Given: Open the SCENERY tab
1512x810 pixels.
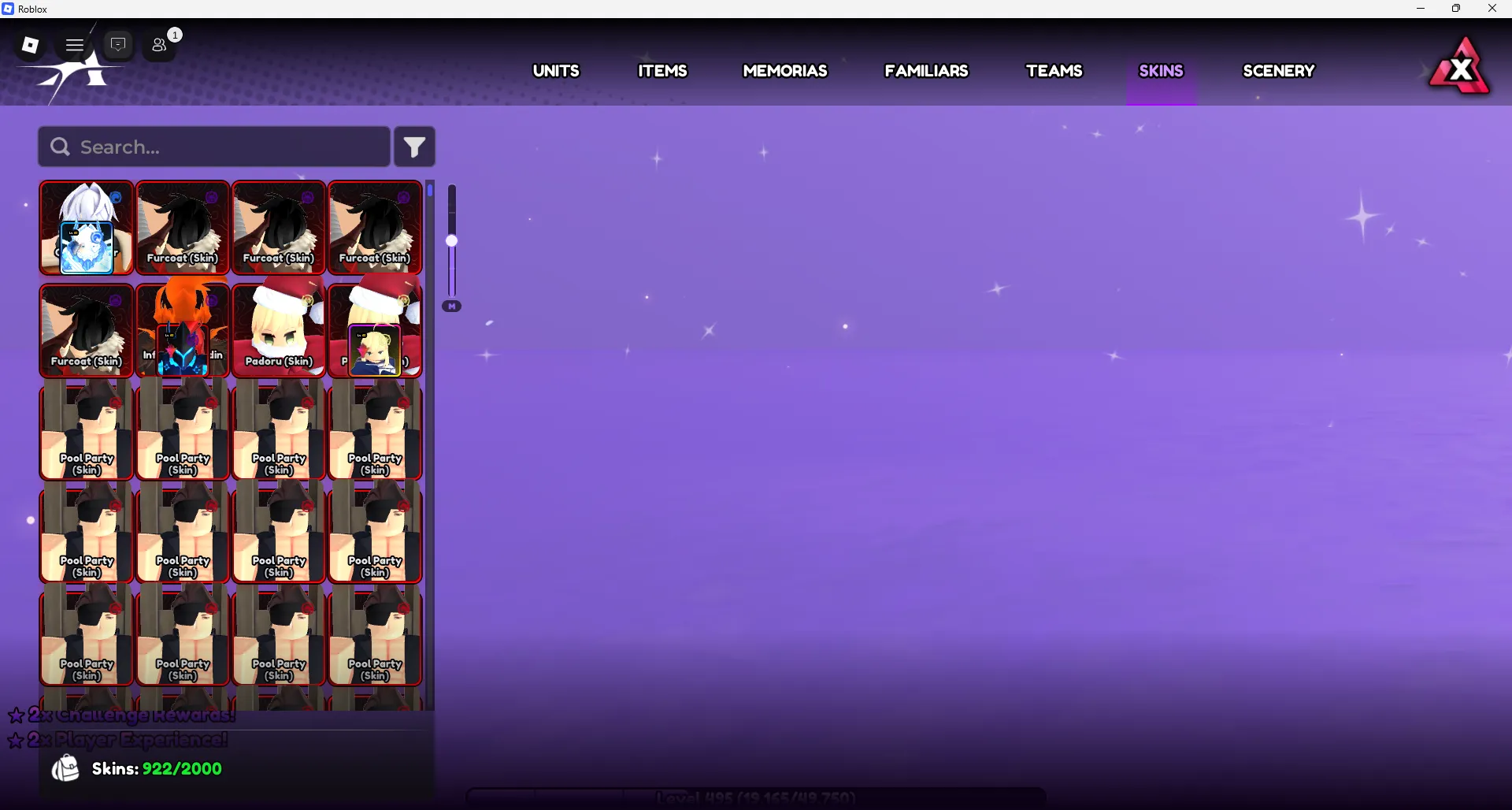Looking at the screenshot, I should coord(1279,71).
